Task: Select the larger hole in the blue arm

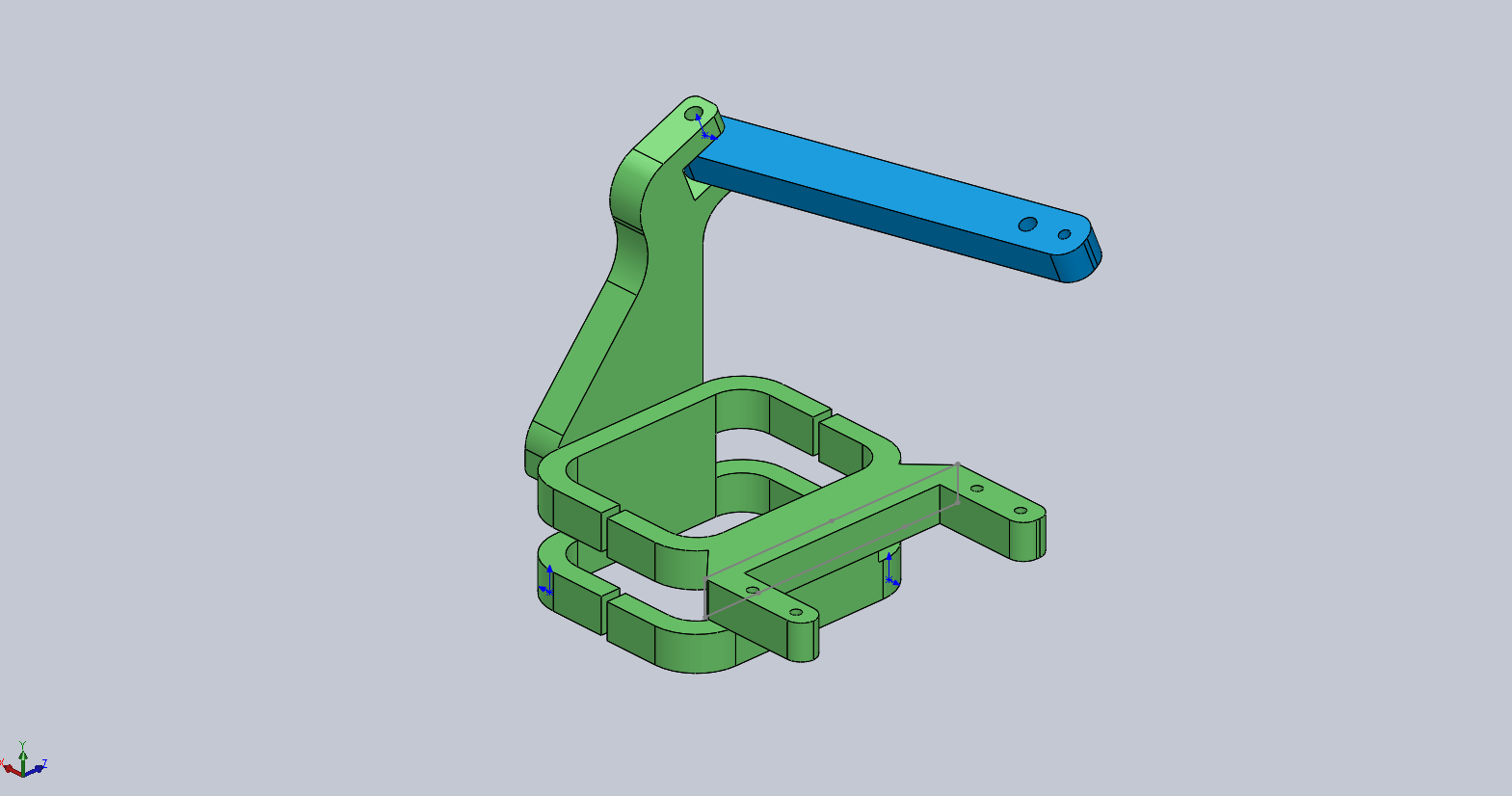Action: pyautogui.click(x=1028, y=225)
